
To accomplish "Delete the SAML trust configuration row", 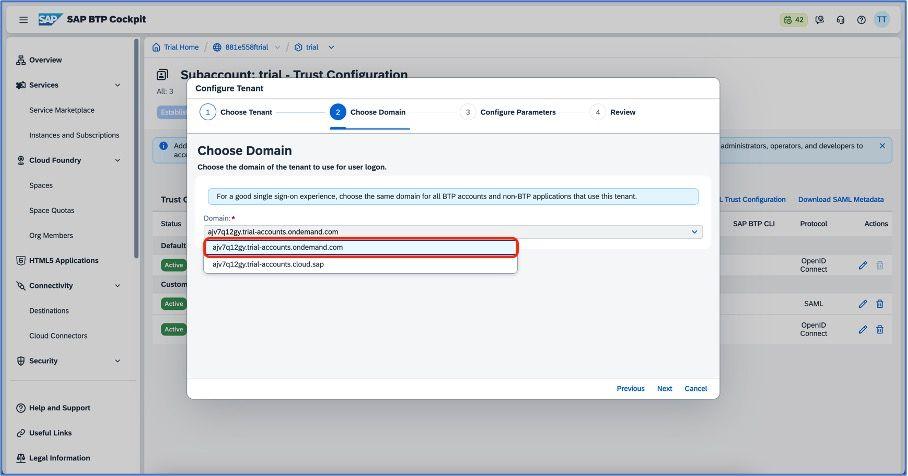I will point(880,303).
